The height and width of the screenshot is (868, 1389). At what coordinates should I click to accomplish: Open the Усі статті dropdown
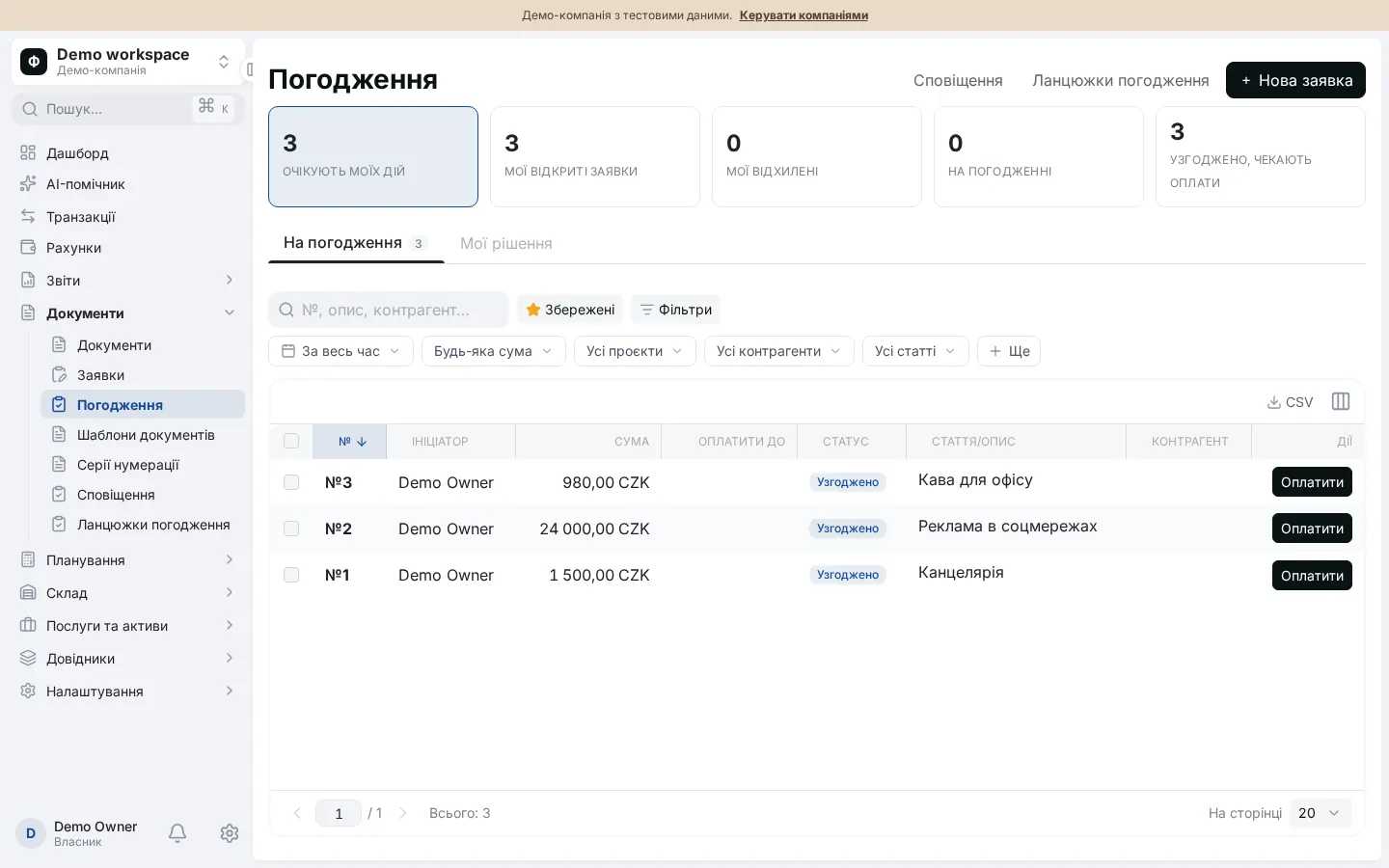[915, 351]
